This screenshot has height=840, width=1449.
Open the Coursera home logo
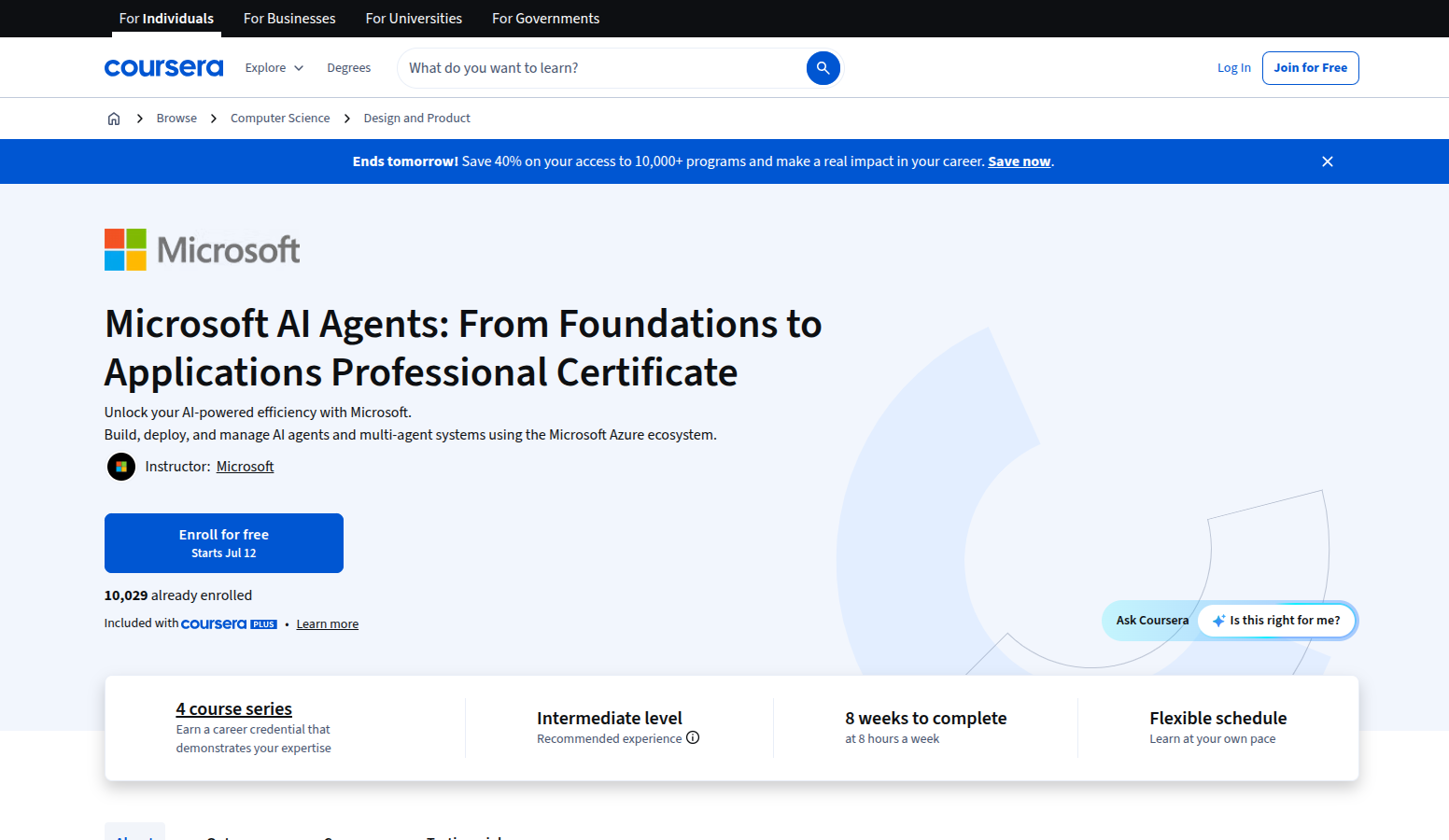click(163, 68)
